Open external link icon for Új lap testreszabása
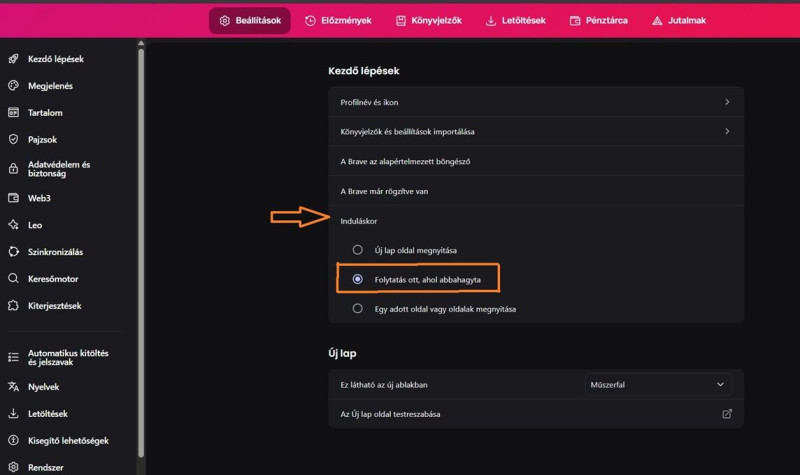Viewport: 800px width, 475px height. coord(727,414)
